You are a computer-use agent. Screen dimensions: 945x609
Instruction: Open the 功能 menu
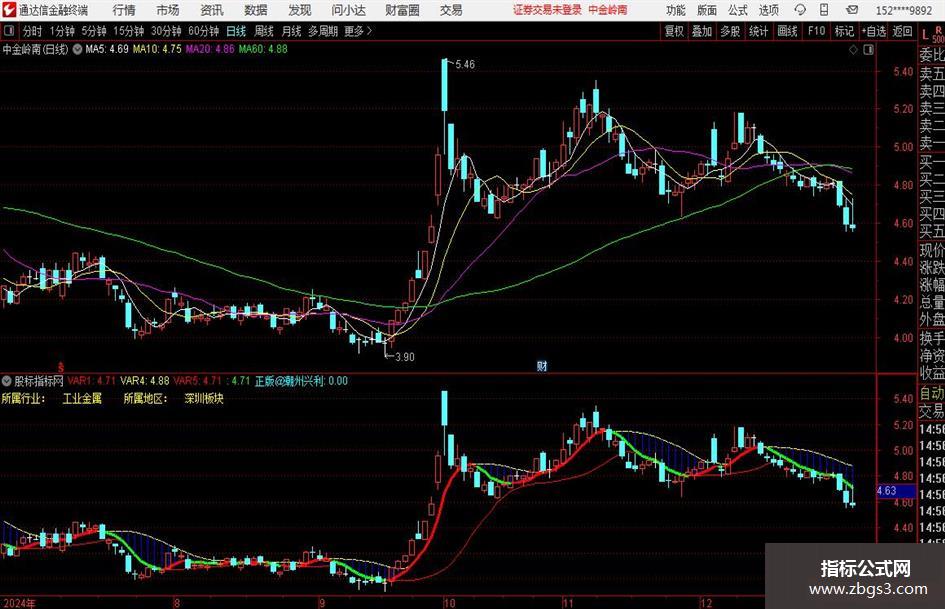(676, 10)
